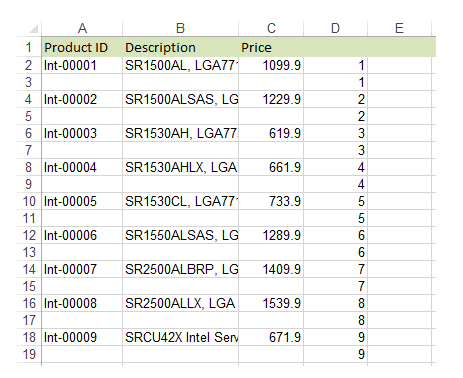This screenshot has height=378, width=463.
Task: Select price cell 1229.9
Action: click(x=271, y=99)
